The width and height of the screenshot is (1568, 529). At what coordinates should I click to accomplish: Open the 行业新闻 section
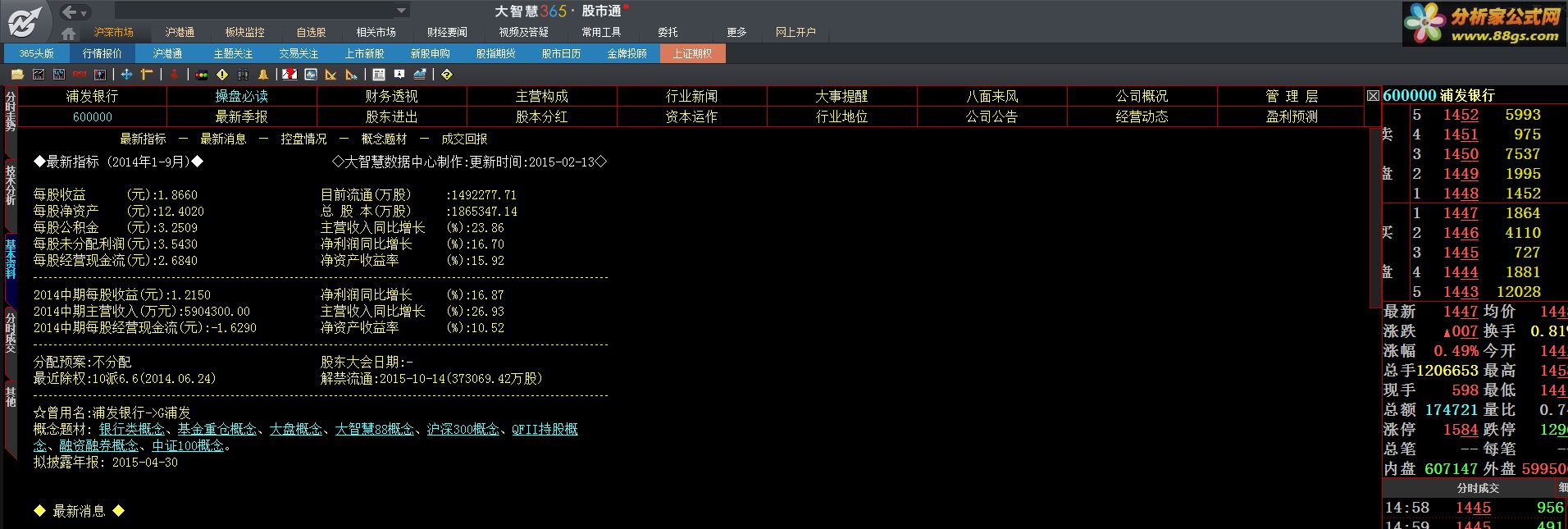tap(692, 97)
